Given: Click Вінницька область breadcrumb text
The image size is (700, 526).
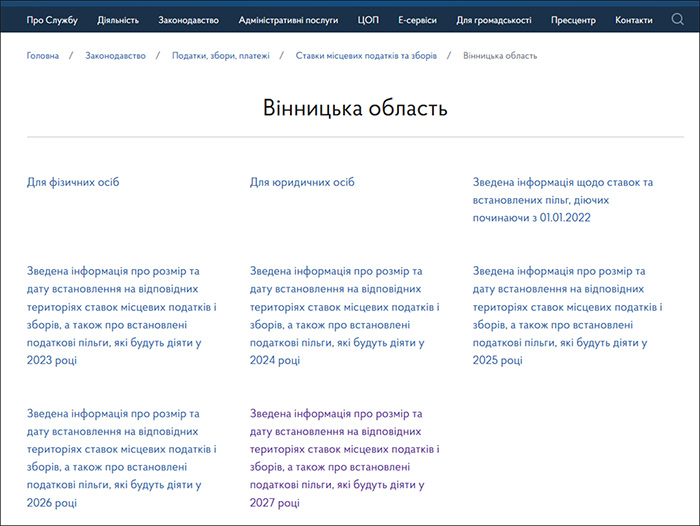Looking at the screenshot, I should pyautogui.click(x=500, y=56).
